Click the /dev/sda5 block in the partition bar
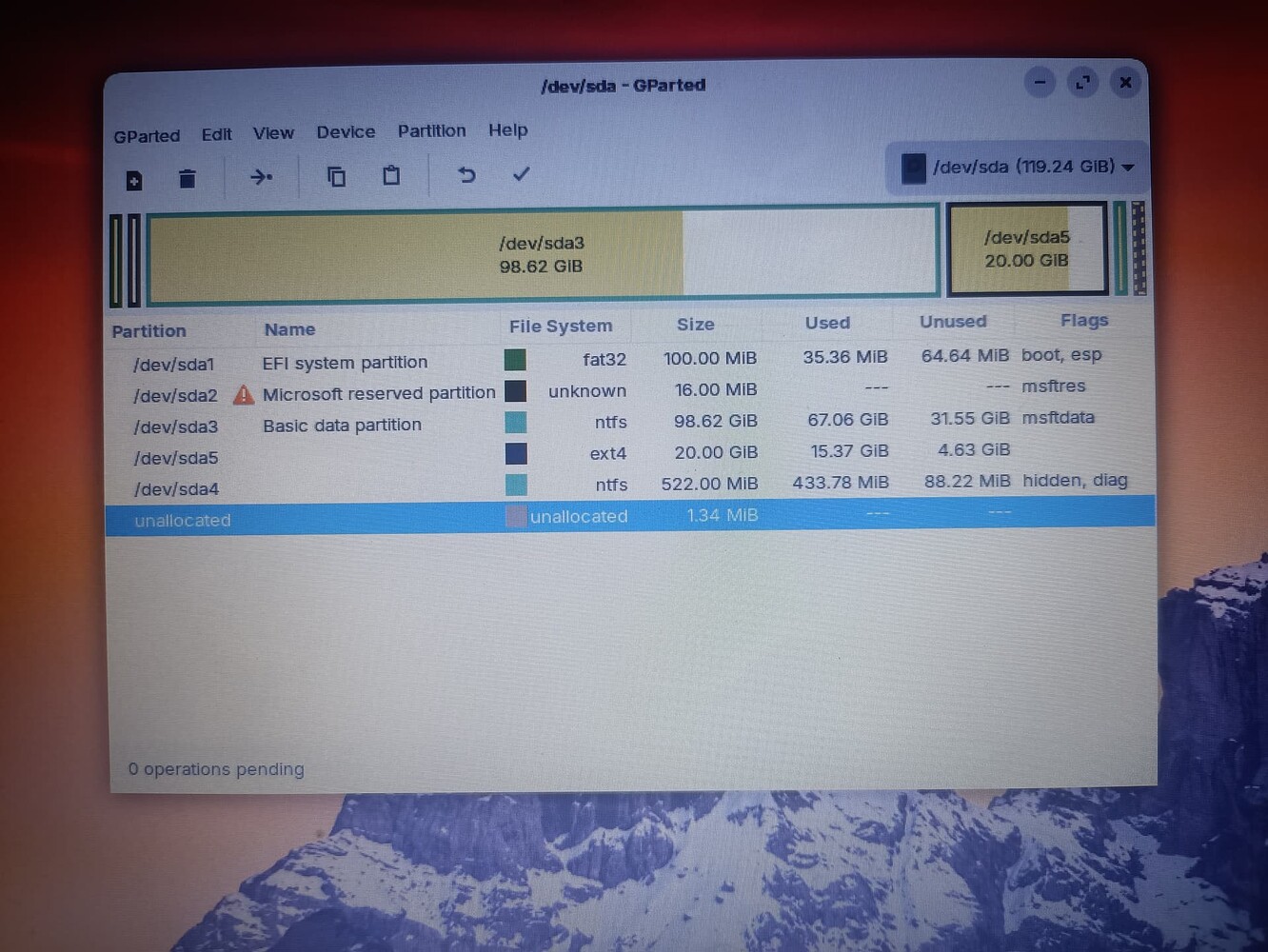 click(1027, 248)
